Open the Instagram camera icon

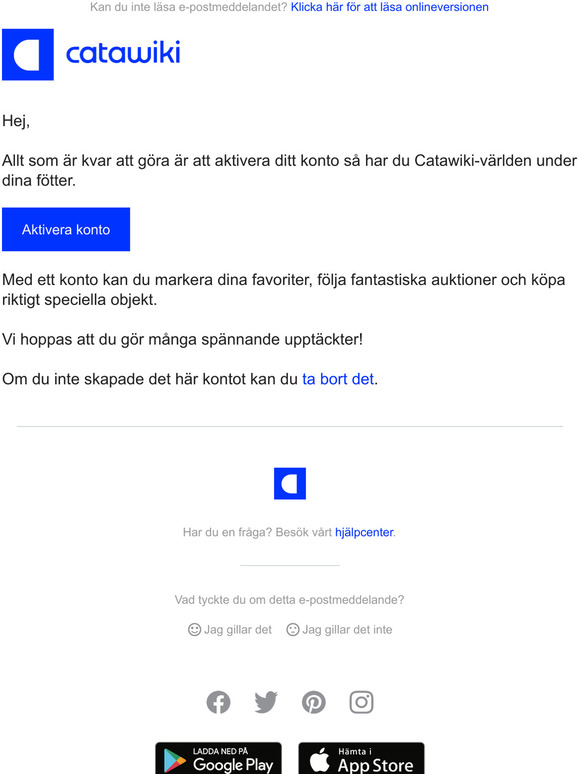click(361, 702)
